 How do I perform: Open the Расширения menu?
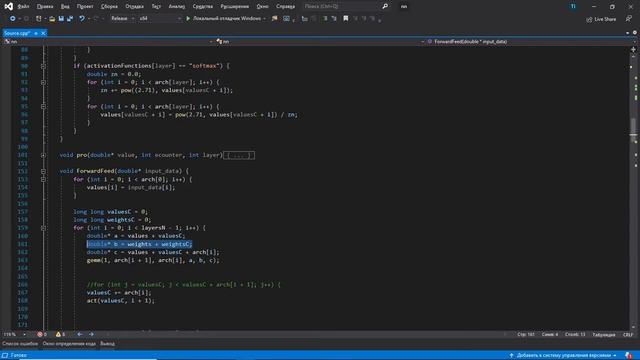click(x=234, y=7)
